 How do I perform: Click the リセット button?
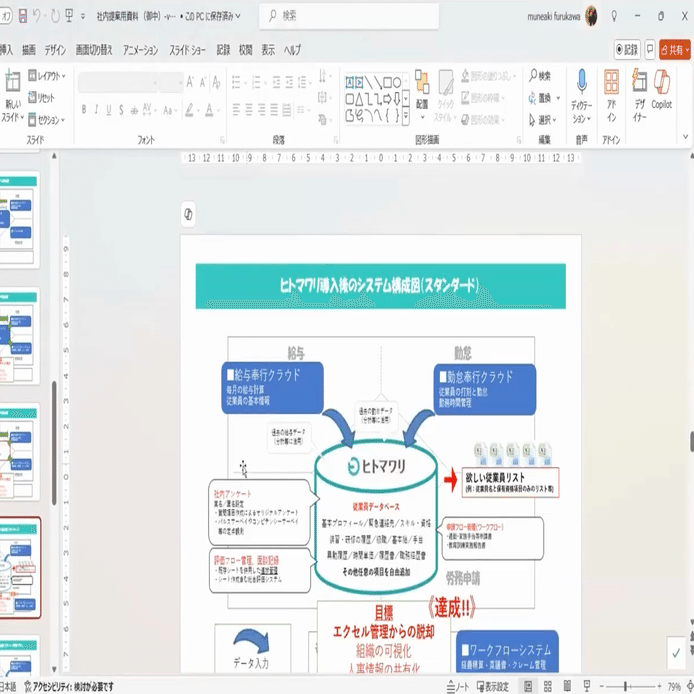(x=42, y=98)
